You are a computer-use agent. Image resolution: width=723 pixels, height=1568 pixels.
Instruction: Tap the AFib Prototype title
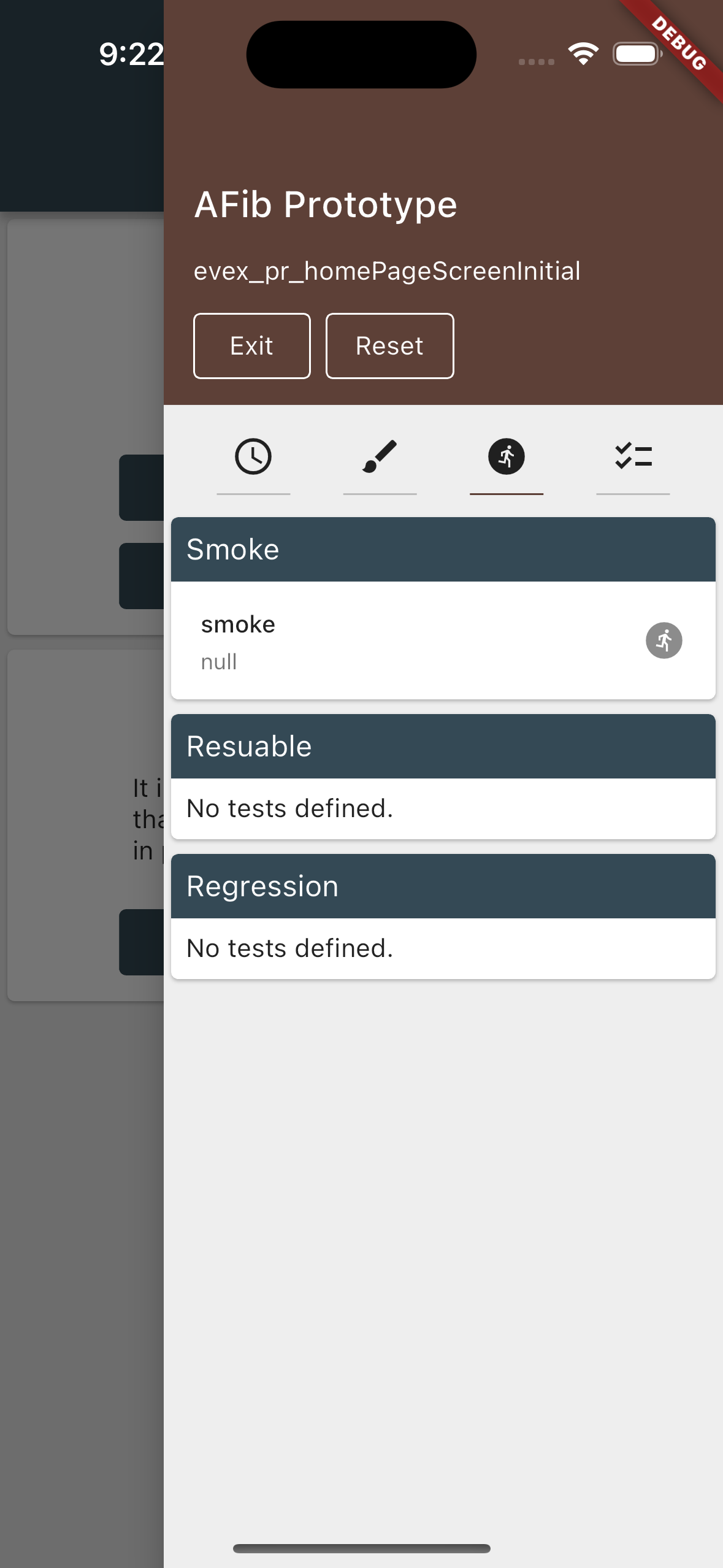[x=326, y=204]
